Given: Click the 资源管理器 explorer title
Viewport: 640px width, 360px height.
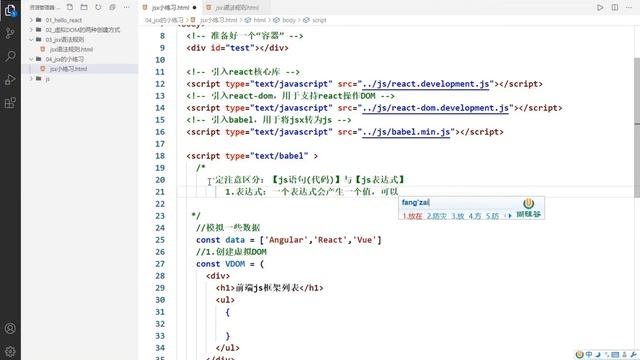Looking at the screenshot, I should click(x=45, y=7).
